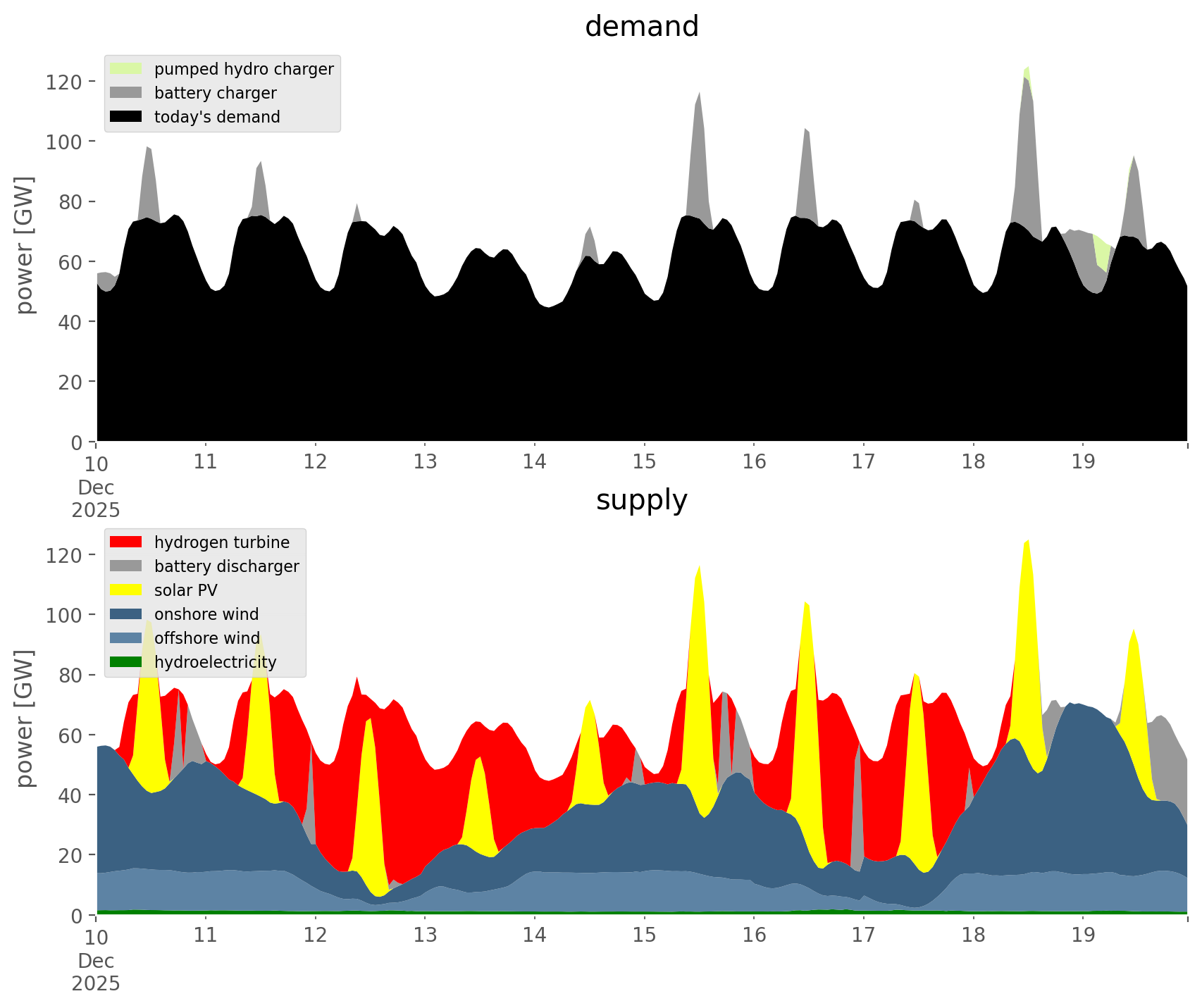Image resolution: width=1202 pixels, height=1008 pixels.
Task: Click the battery charger gray legend swatch
Action: 126,93
